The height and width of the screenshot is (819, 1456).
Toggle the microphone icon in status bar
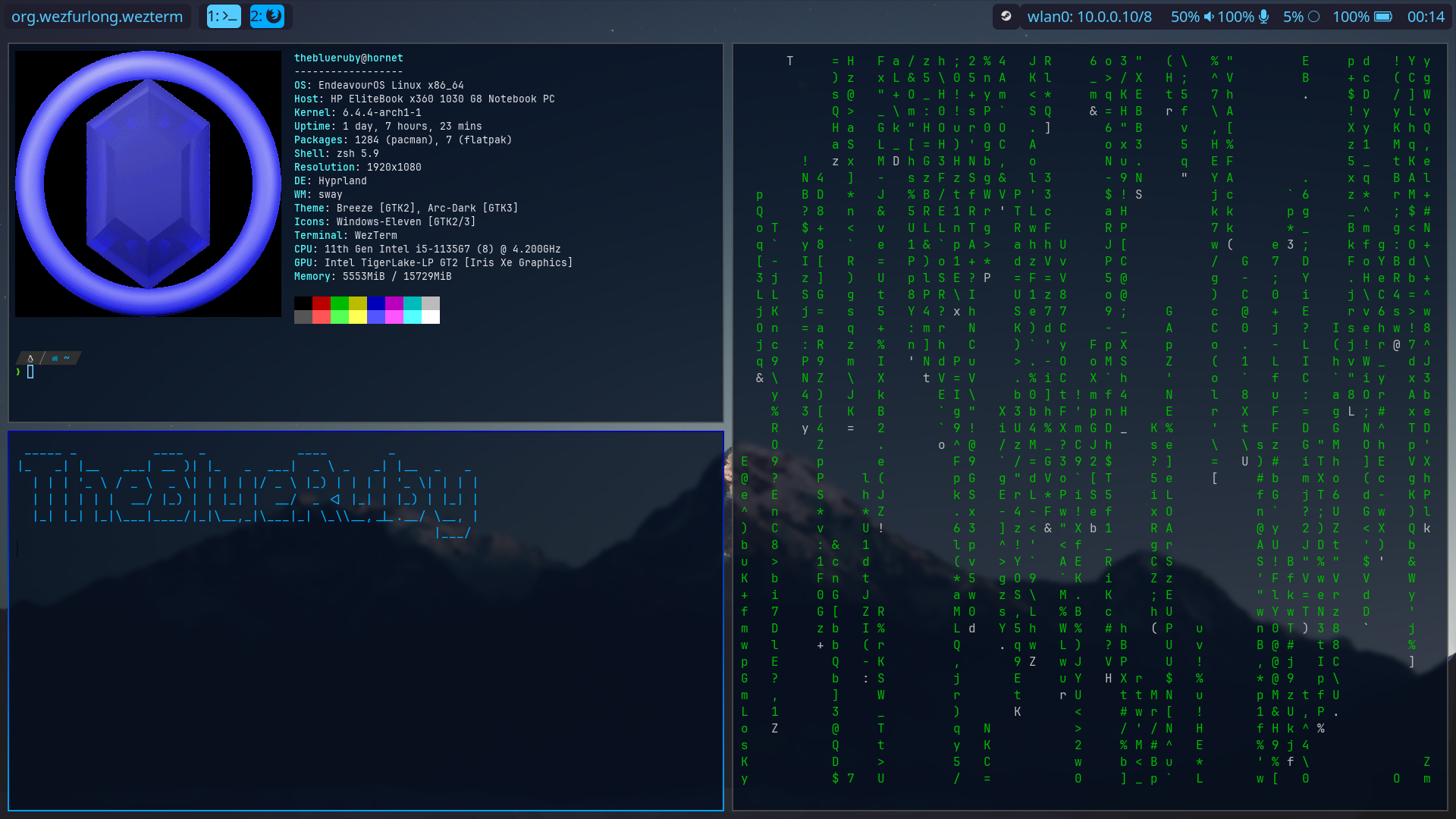[x=1263, y=17]
